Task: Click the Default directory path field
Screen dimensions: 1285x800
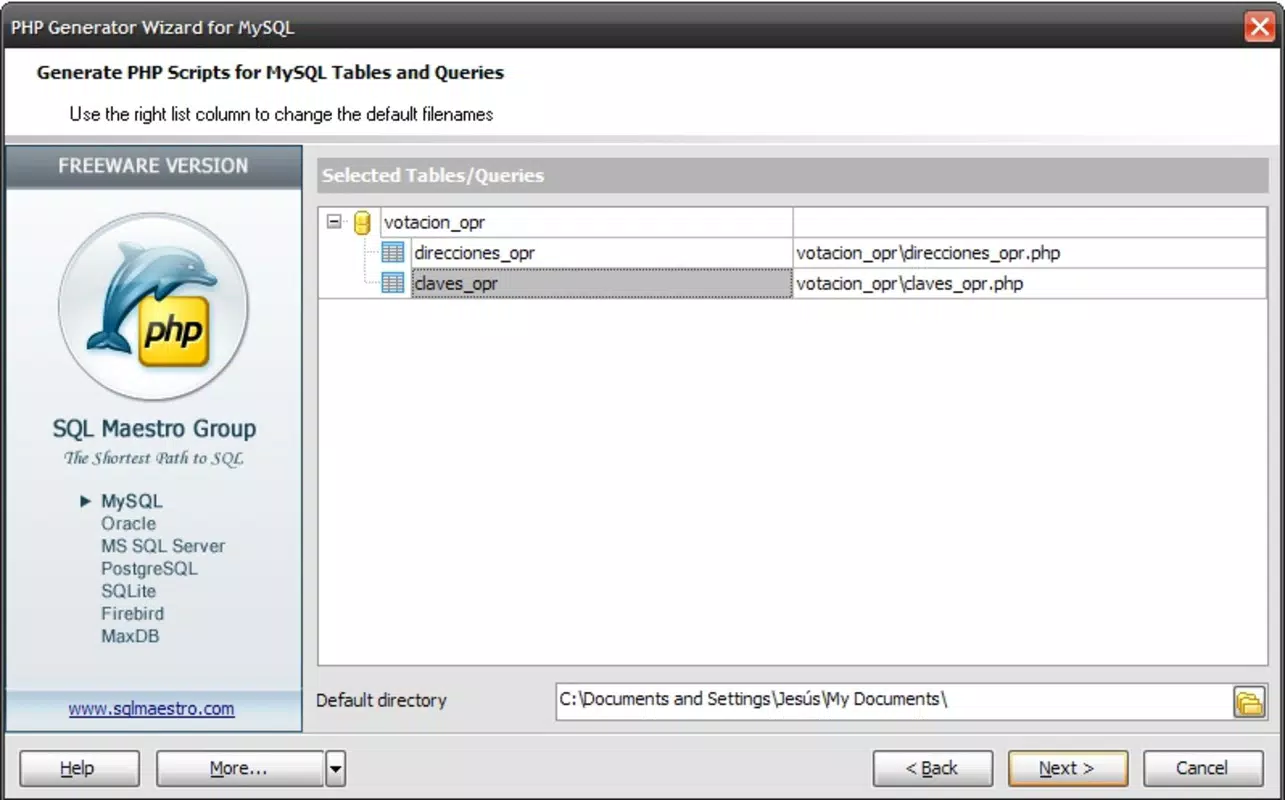Action: (893, 700)
